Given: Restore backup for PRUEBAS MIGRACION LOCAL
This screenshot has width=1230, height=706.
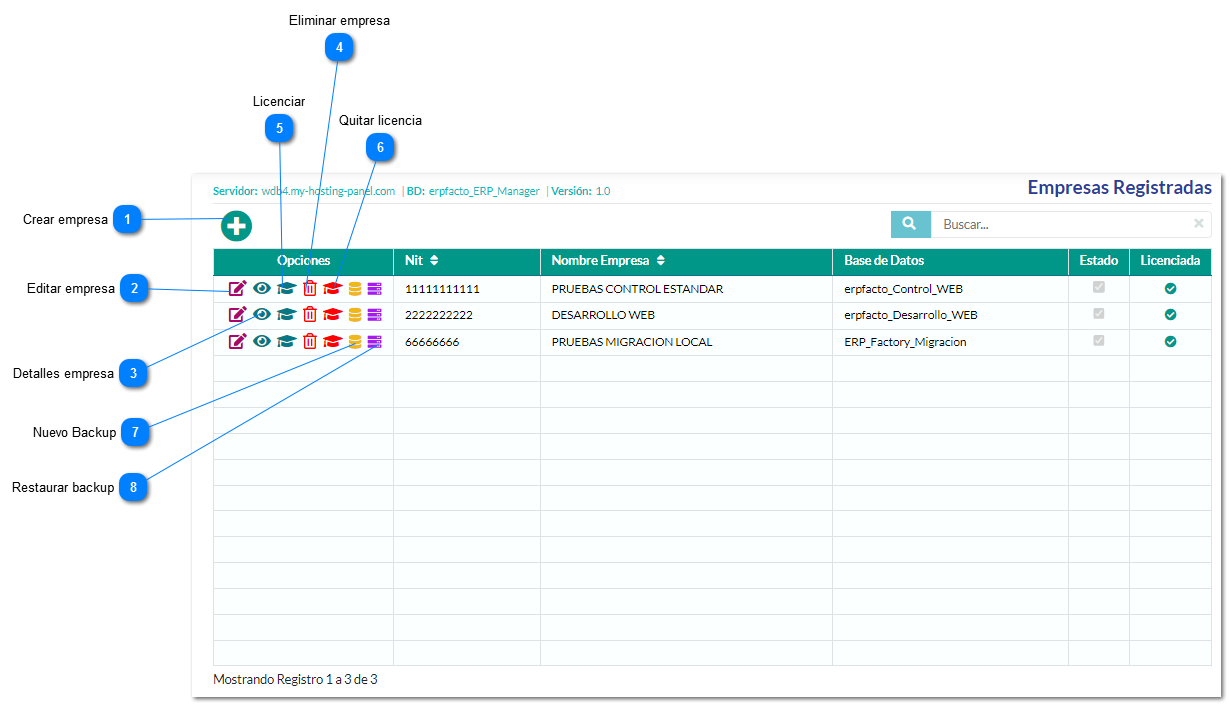Looking at the screenshot, I should (x=374, y=341).
